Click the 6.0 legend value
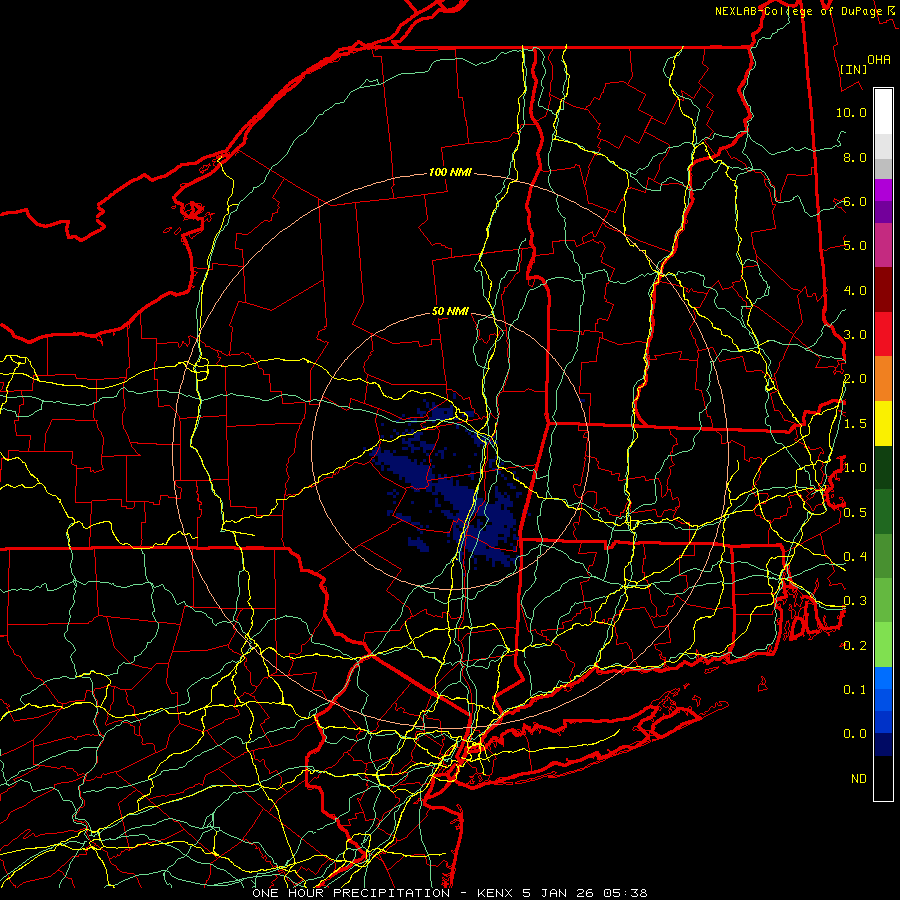The image size is (900, 900). (855, 201)
